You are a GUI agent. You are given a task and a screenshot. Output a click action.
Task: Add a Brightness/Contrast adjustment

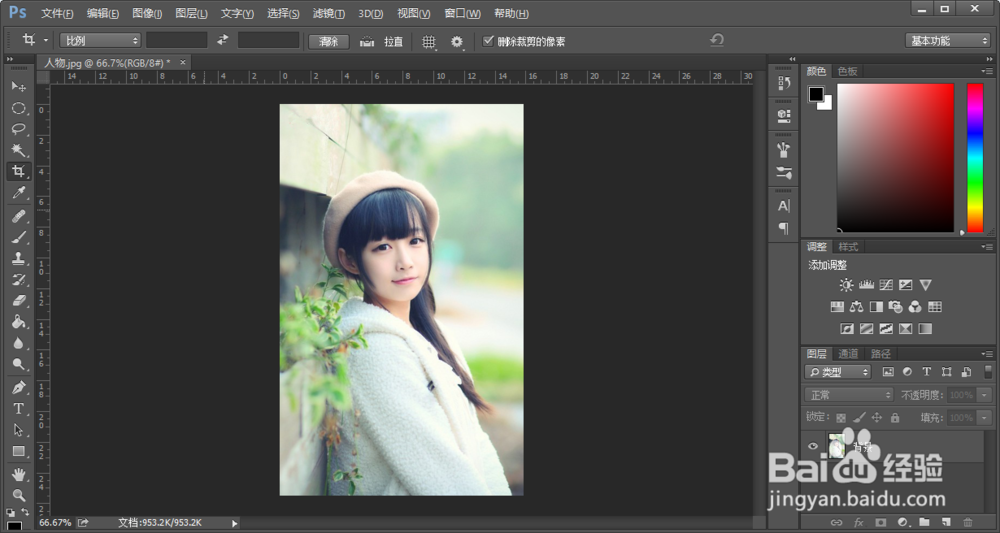[x=846, y=285]
